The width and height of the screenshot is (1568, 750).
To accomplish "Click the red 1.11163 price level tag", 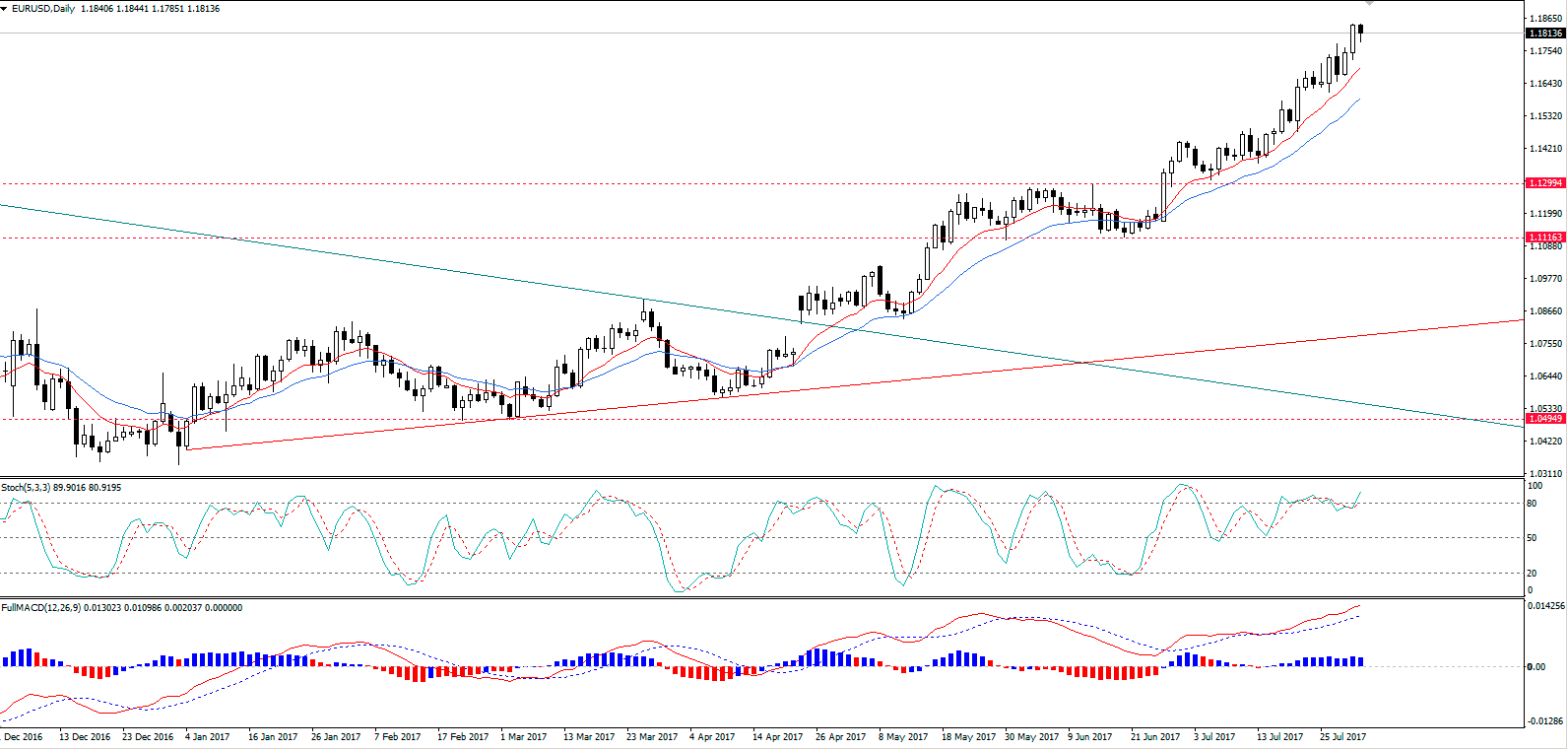I will 1545,238.
